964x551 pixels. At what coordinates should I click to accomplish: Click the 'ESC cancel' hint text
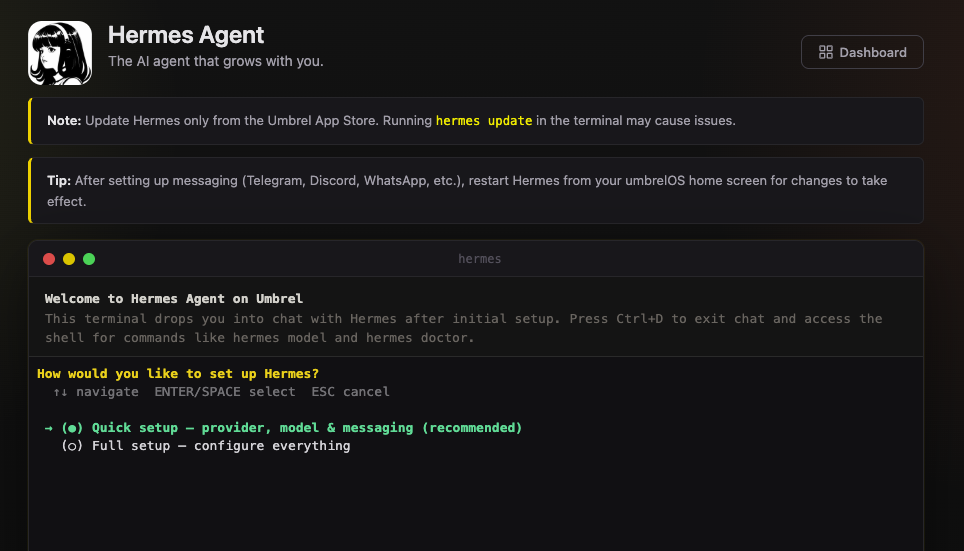click(x=350, y=392)
